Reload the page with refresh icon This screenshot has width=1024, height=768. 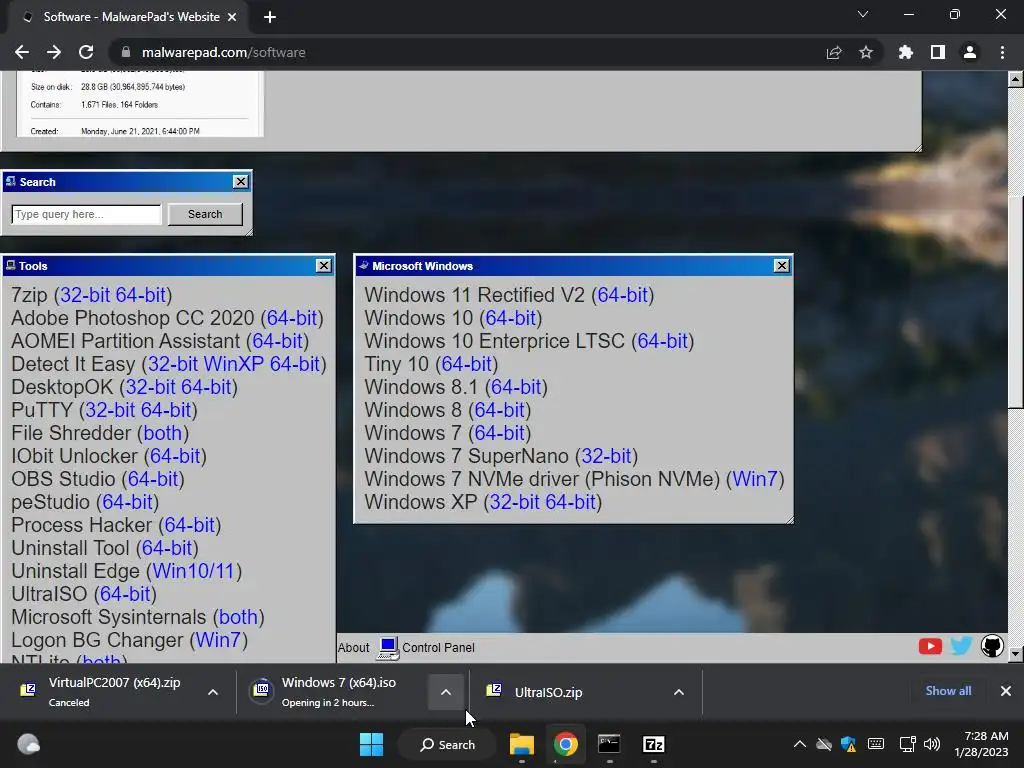point(86,52)
